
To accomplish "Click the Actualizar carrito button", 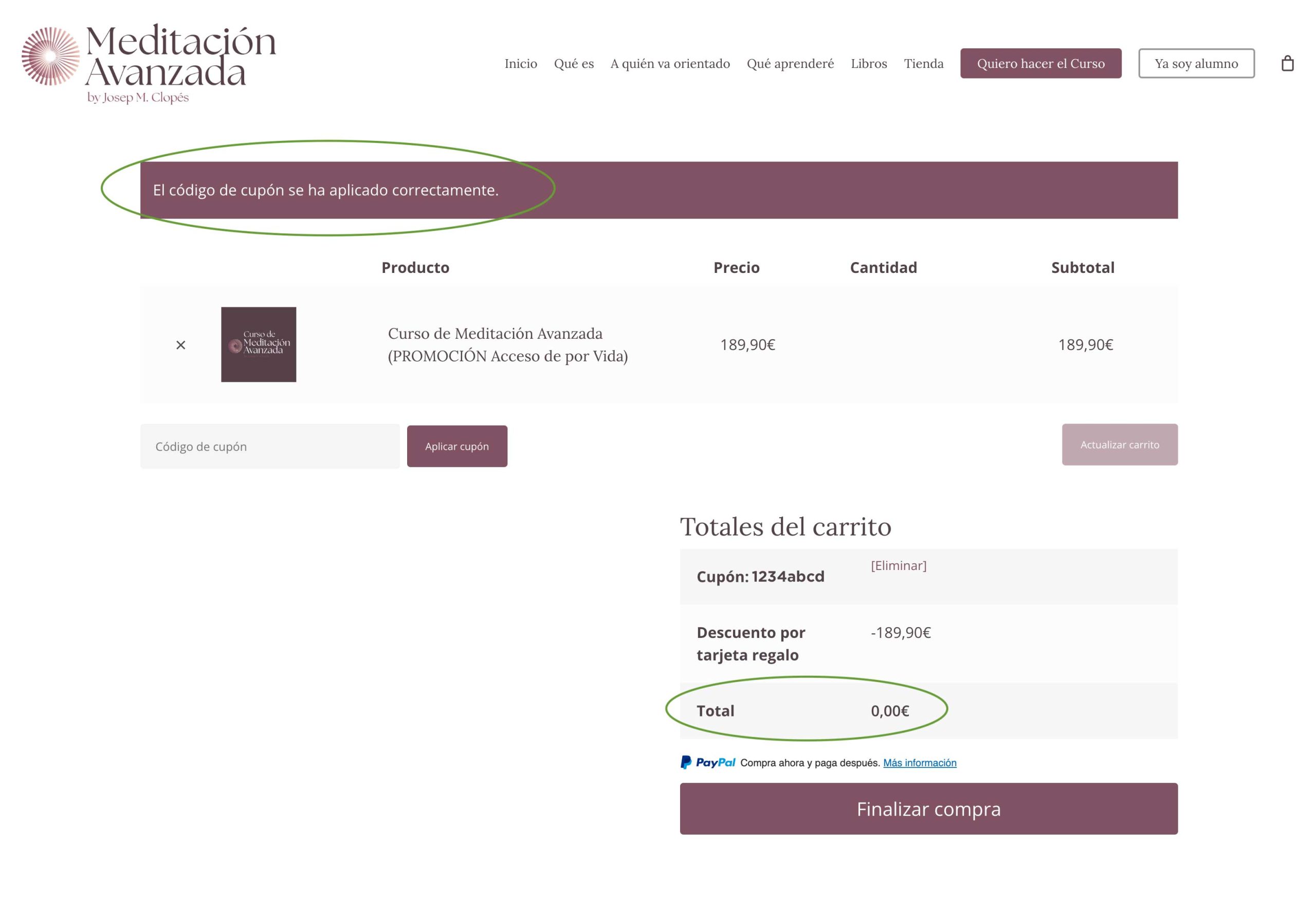I will pos(1119,444).
